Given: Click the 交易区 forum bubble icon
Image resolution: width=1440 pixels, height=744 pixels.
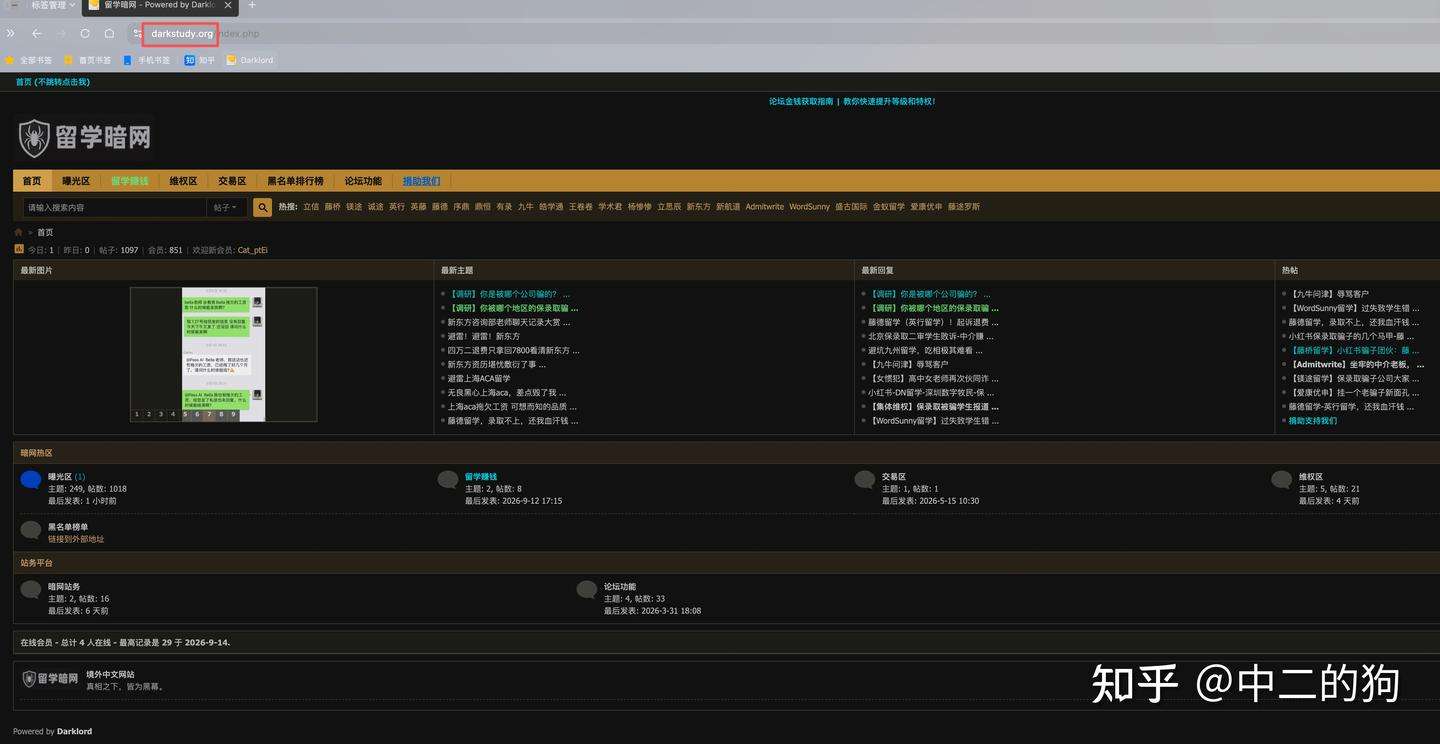Looking at the screenshot, I should [x=865, y=480].
